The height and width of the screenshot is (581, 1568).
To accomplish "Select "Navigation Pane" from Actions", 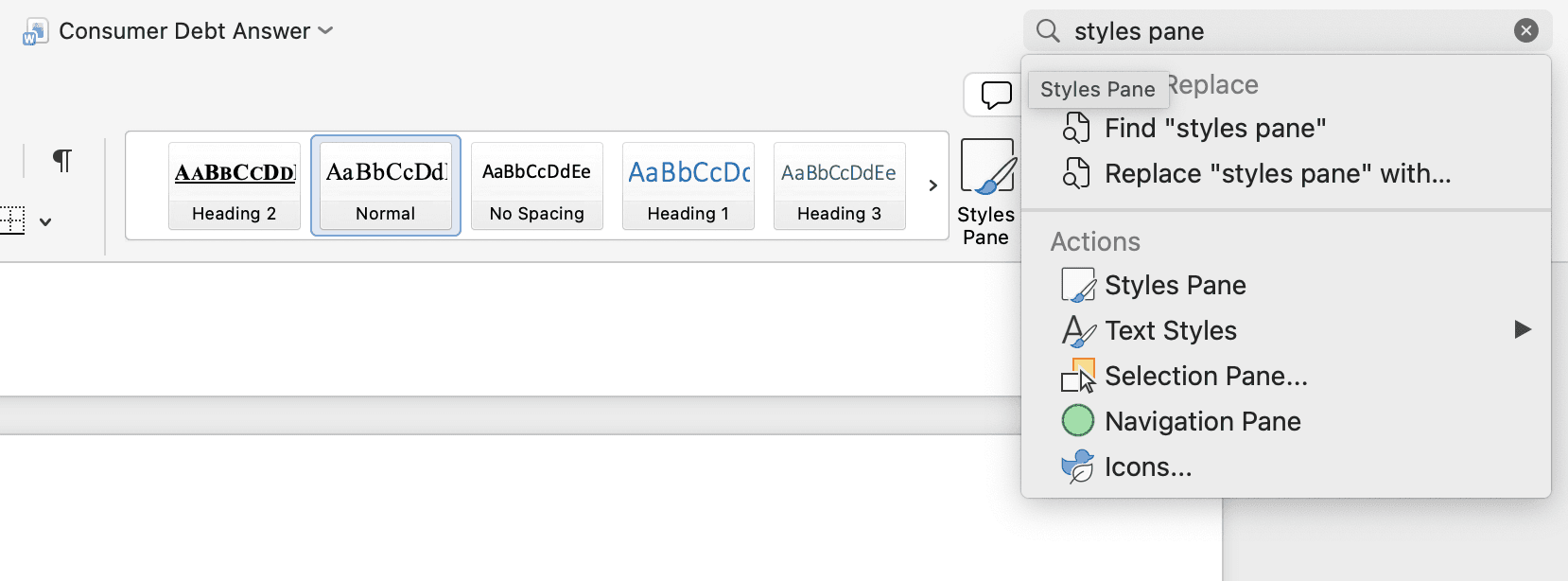I will 1203,420.
